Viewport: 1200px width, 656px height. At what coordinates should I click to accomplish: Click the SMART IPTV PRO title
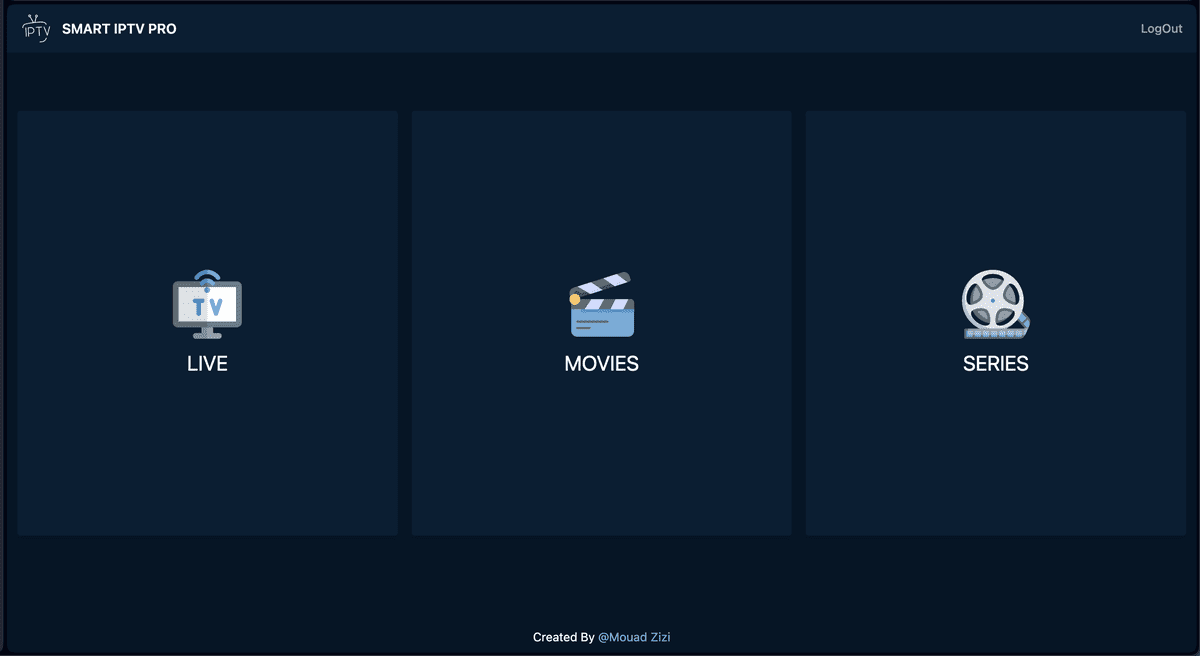[119, 29]
